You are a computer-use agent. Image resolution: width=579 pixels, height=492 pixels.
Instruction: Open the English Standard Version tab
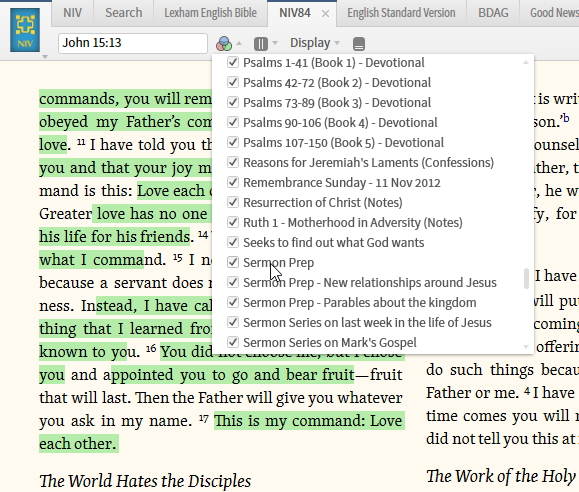point(401,13)
